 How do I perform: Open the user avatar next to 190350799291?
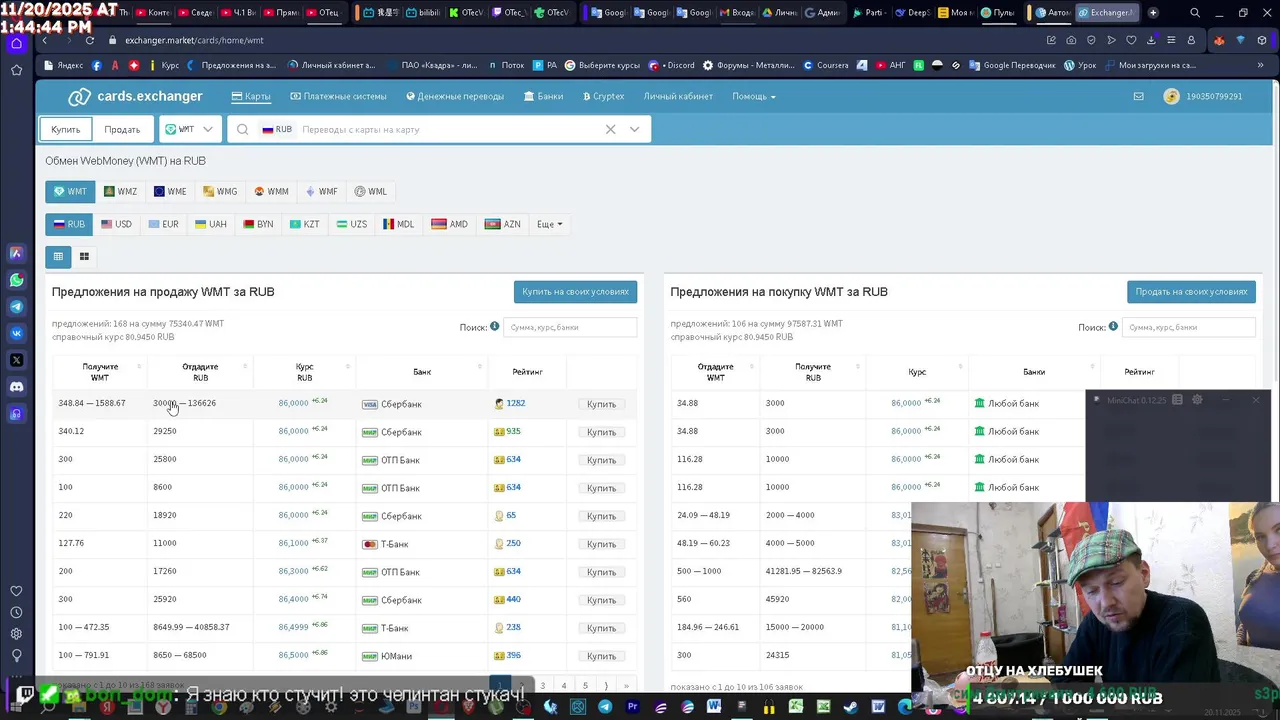1171,97
